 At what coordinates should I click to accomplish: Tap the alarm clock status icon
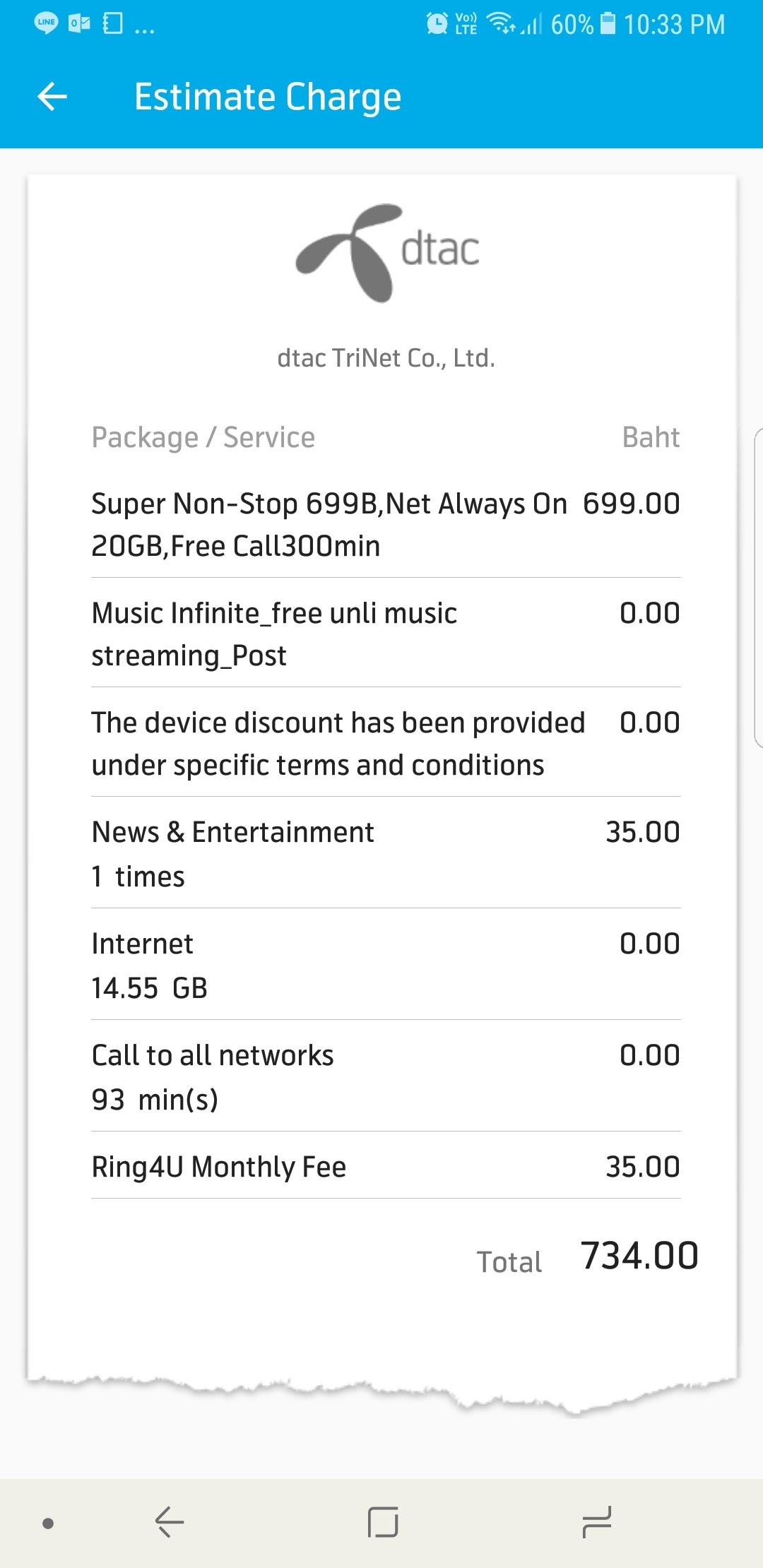437,23
